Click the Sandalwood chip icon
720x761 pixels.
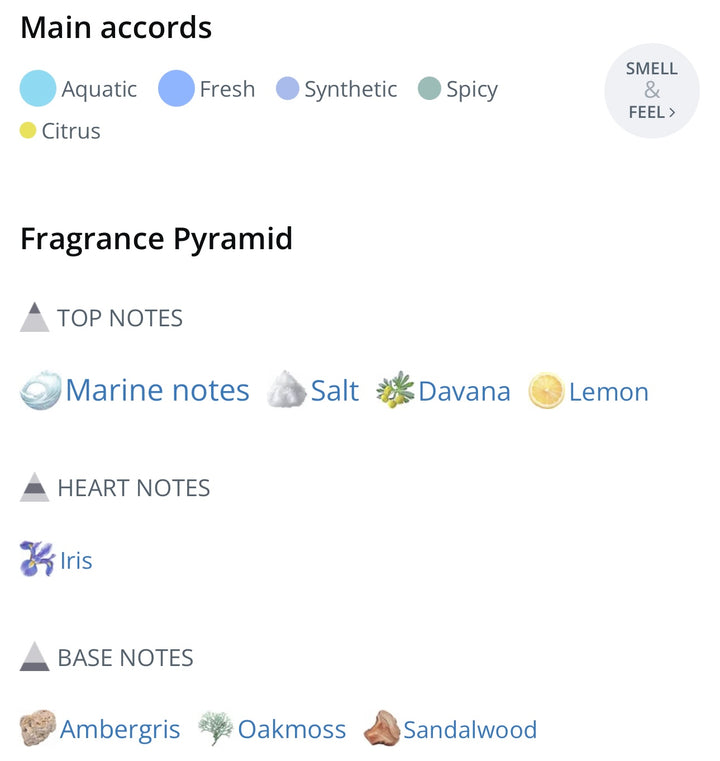pyautogui.click(x=382, y=728)
